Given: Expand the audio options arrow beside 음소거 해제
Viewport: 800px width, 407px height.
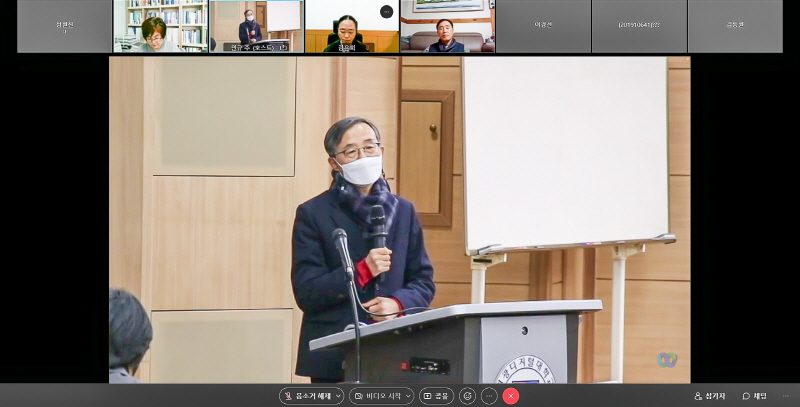Looking at the screenshot, I should pyautogui.click(x=338, y=396).
